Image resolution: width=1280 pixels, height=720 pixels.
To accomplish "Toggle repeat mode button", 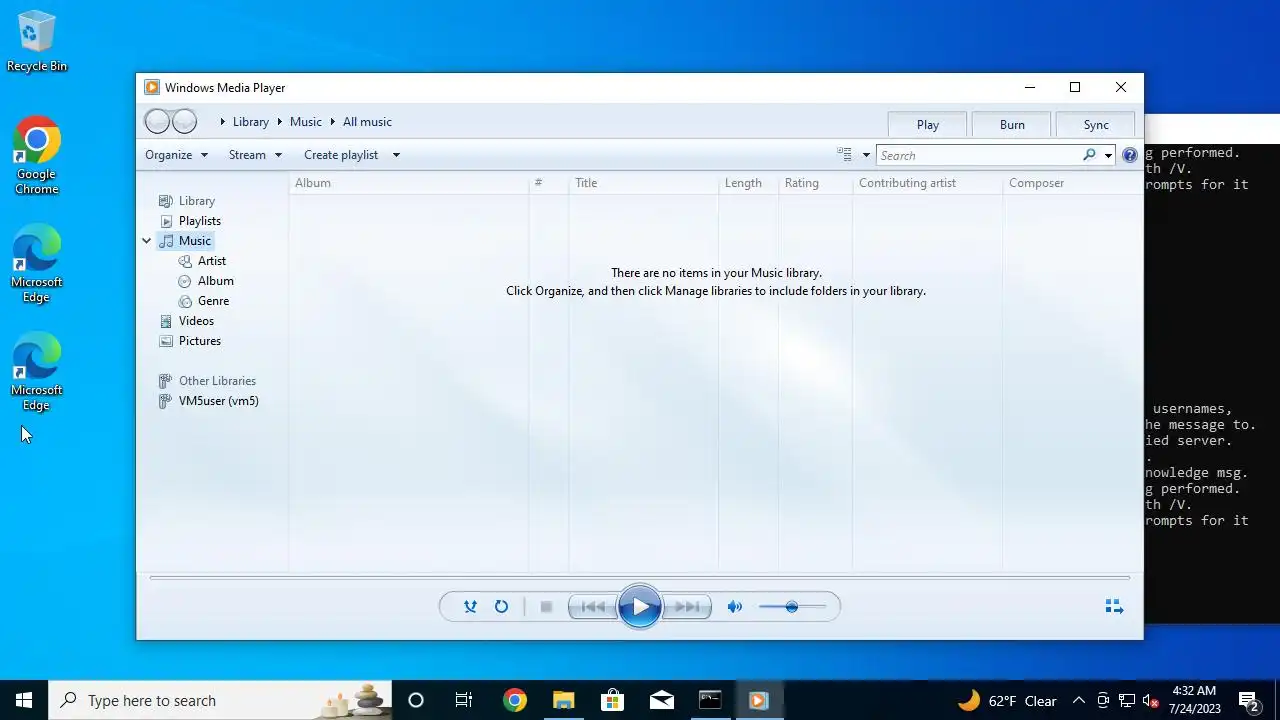I will [x=501, y=606].
